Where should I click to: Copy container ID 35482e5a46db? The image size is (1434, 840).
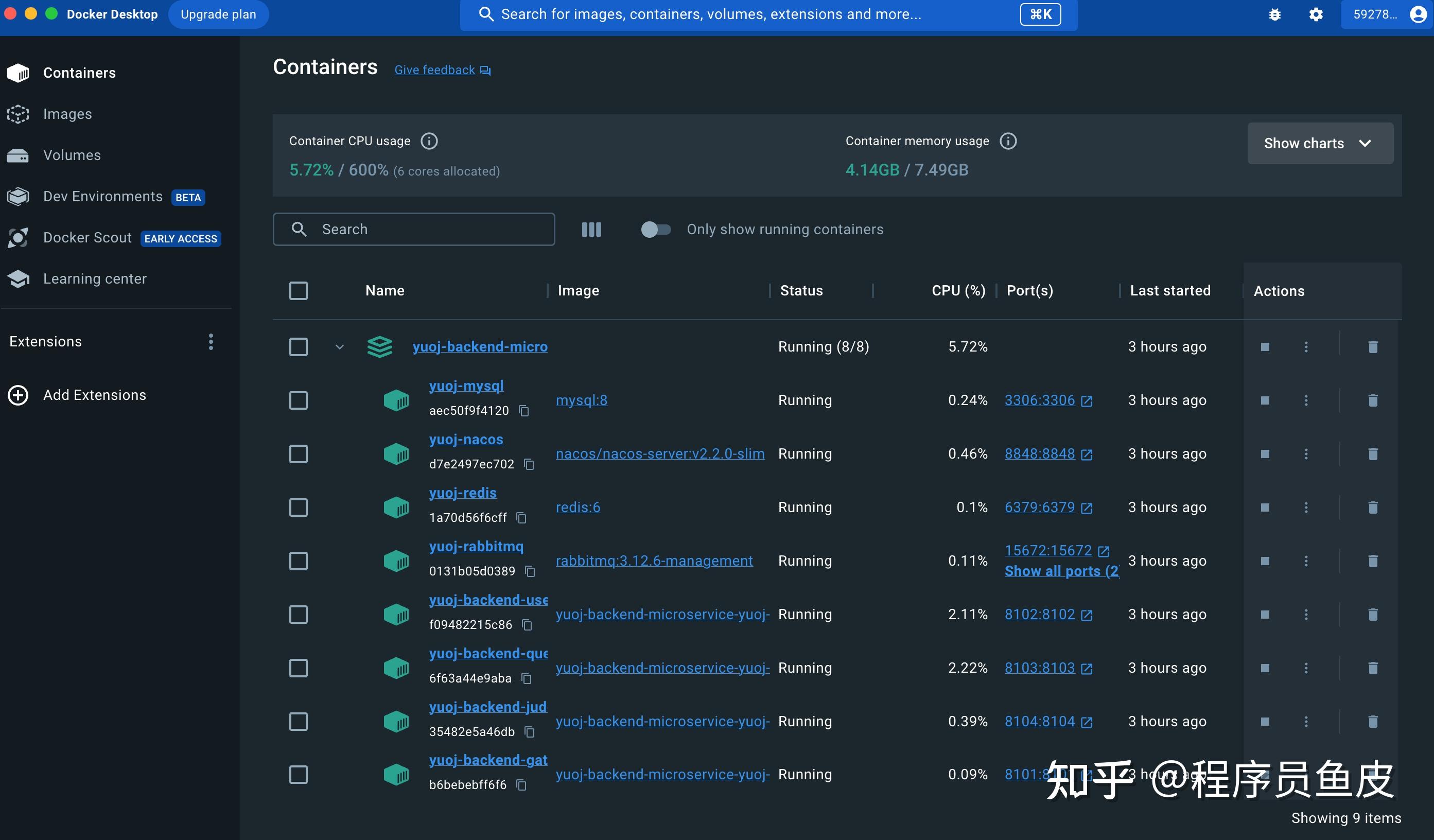[529, 732]
